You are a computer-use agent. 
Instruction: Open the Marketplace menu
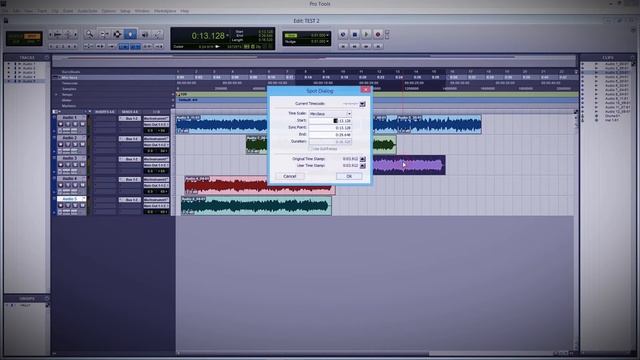(165, 11)
